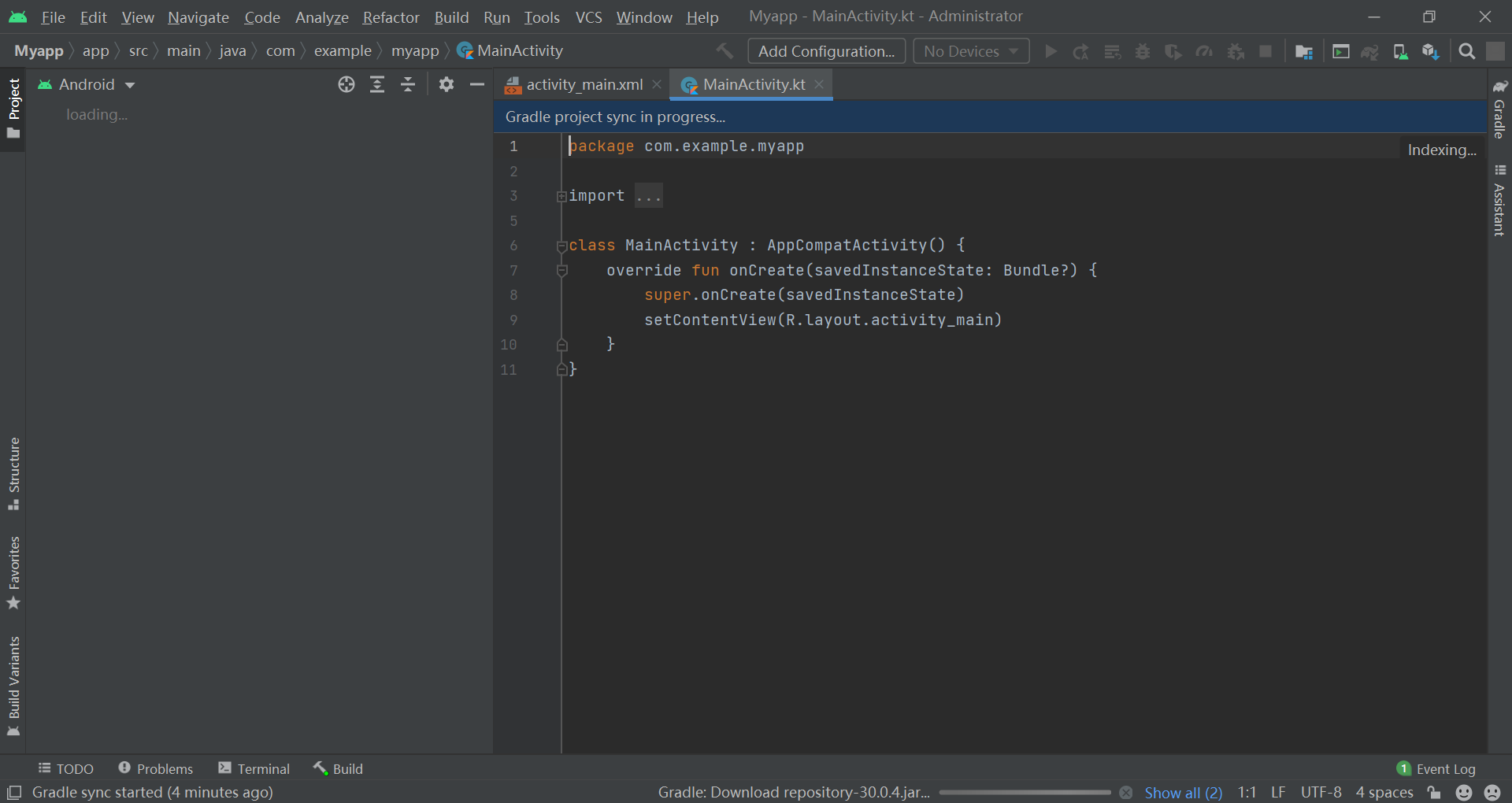
Task: Click the Run with Coverage icon
Action: (x=1173, y=51)
